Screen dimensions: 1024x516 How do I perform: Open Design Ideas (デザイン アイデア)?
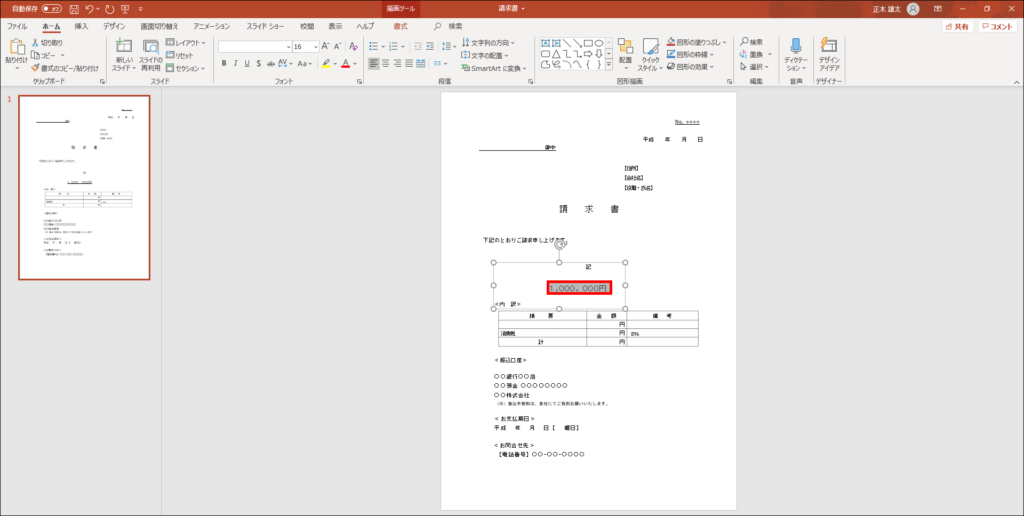(x=829, y=55)
